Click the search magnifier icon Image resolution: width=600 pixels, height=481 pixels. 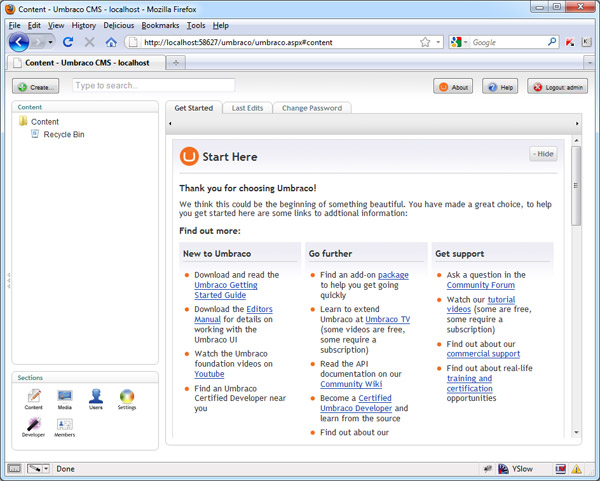(551, 42)
